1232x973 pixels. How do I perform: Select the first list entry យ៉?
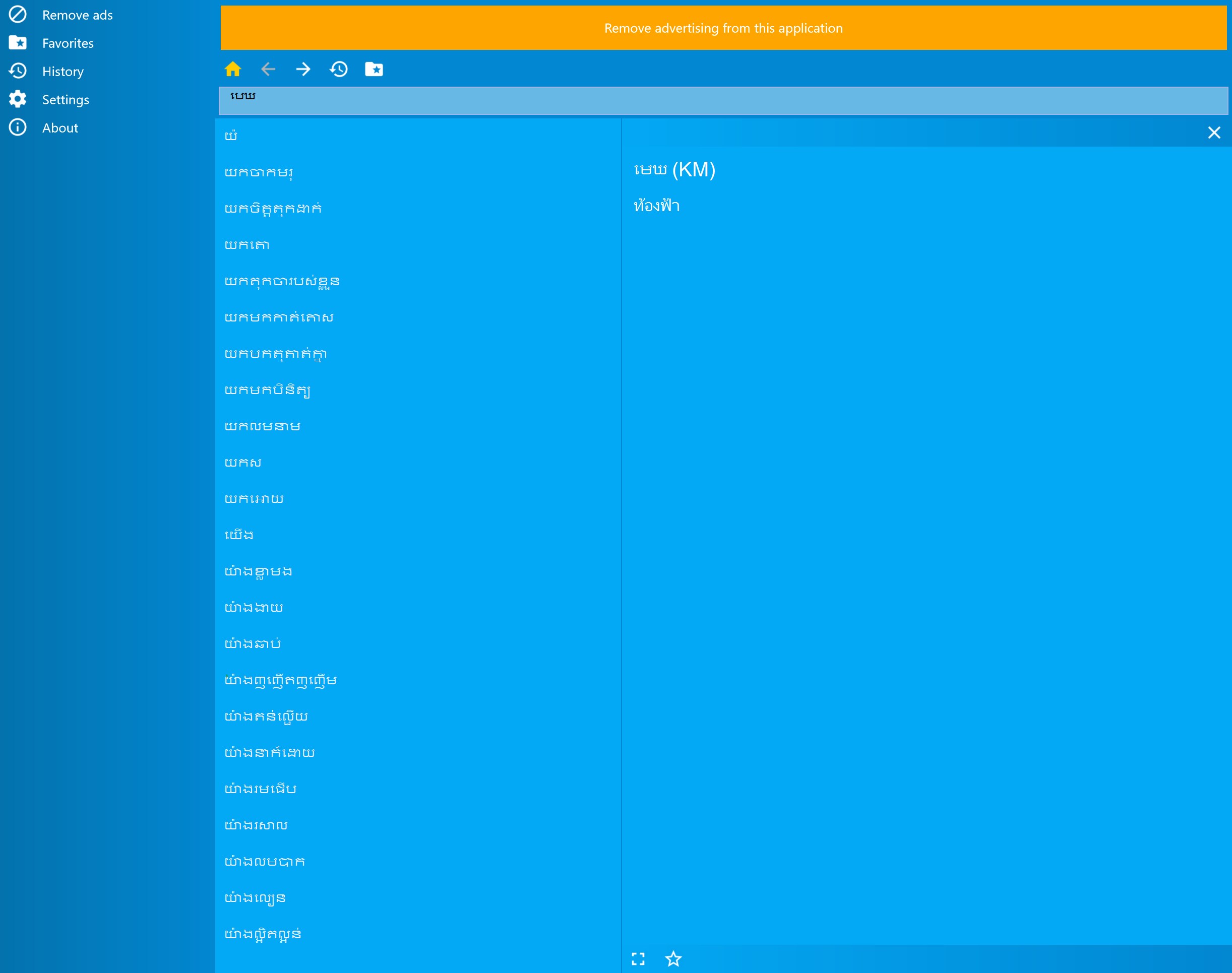click(231, 136)
